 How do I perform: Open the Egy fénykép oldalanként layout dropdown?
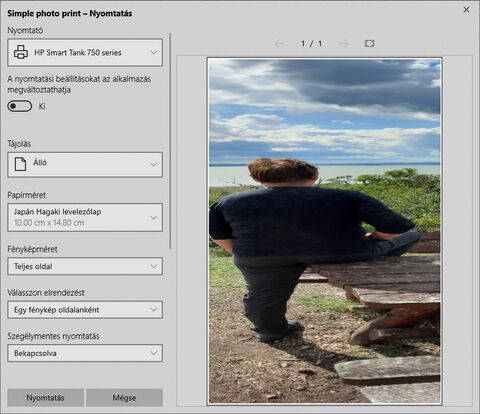85,310
